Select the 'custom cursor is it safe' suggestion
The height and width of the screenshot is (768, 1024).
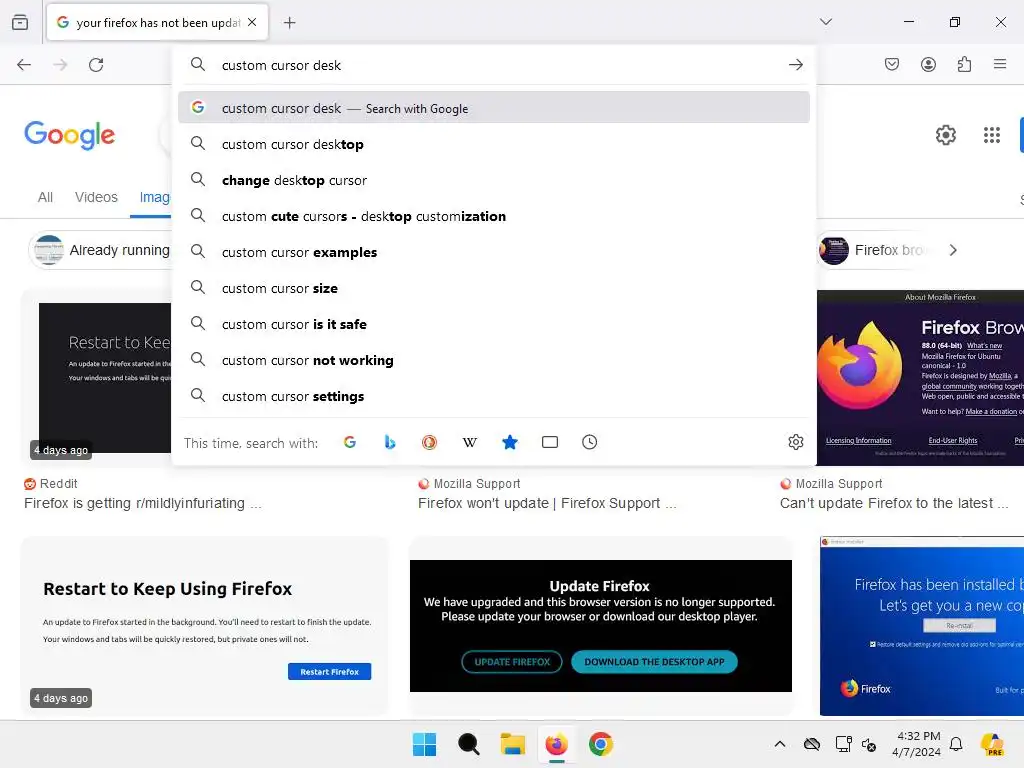(x=494, y=324)
